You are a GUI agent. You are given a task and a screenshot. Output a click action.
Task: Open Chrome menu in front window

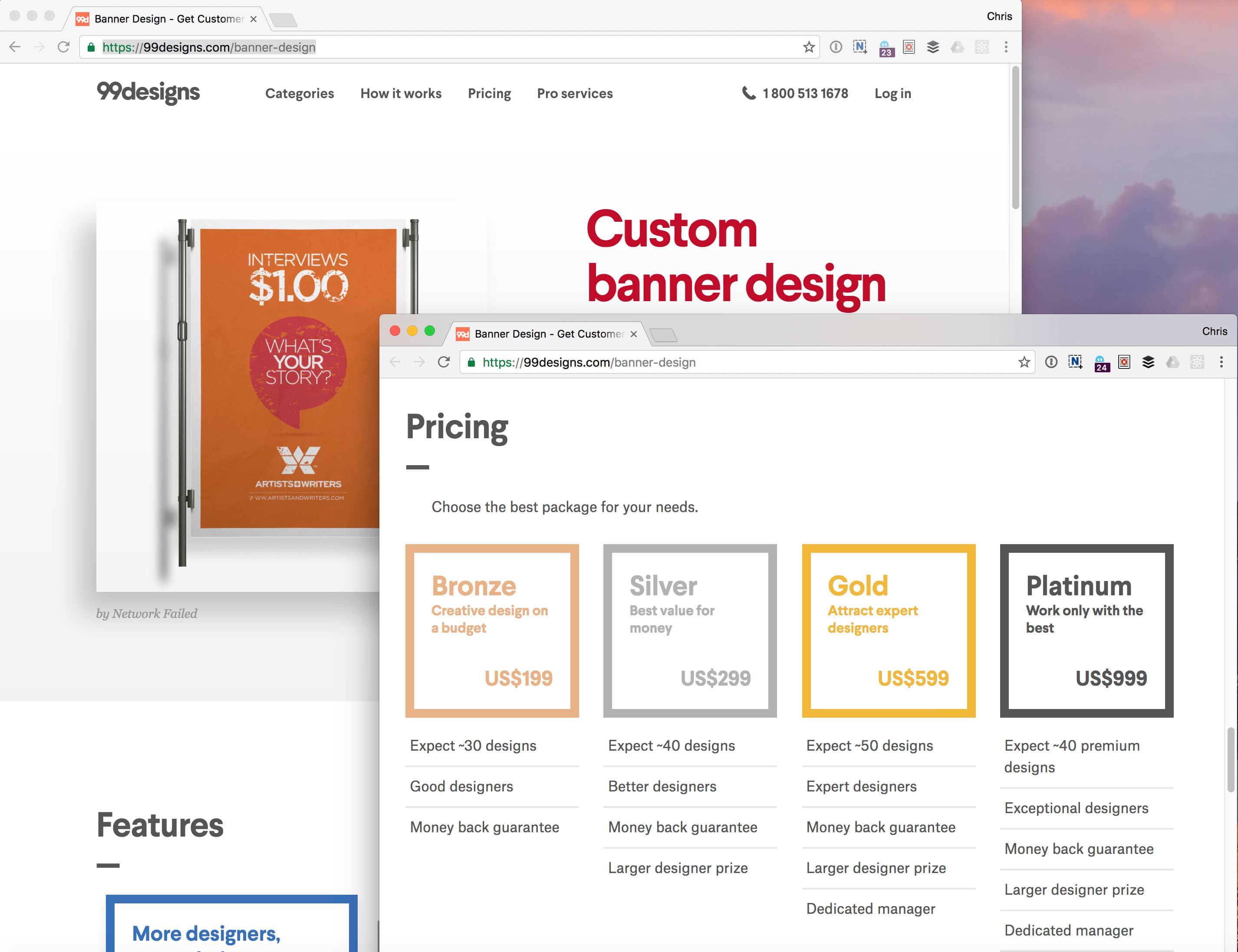[1221, 362]
